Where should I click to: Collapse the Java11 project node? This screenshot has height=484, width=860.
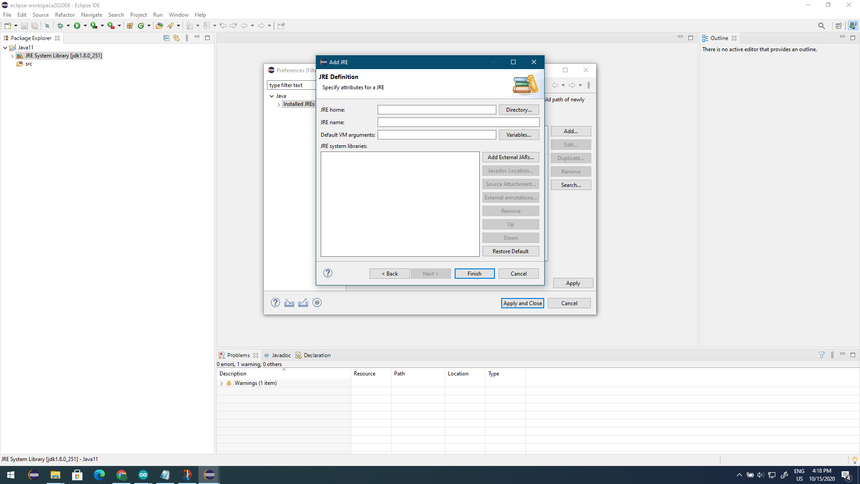(5, 47)
